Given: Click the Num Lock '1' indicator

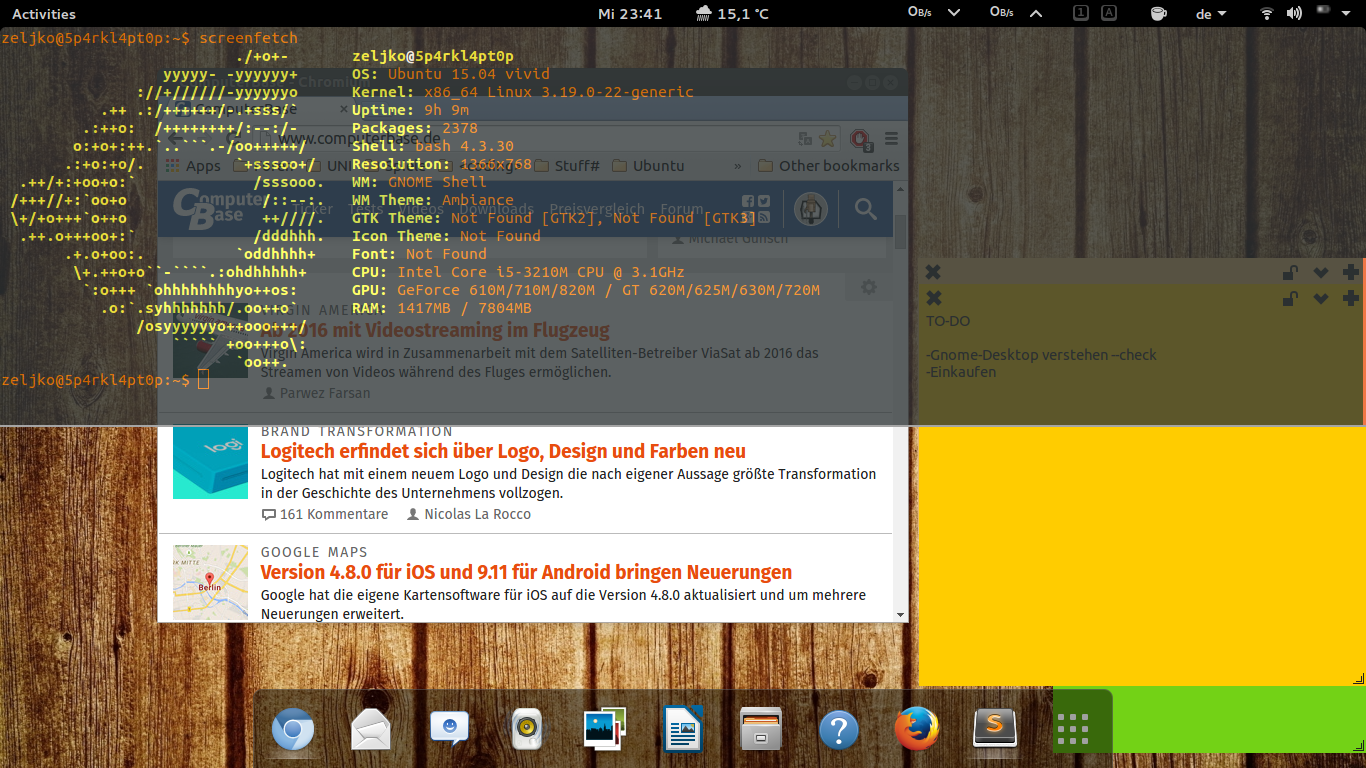Looking at the screenshot, I should coord(1081,13).
